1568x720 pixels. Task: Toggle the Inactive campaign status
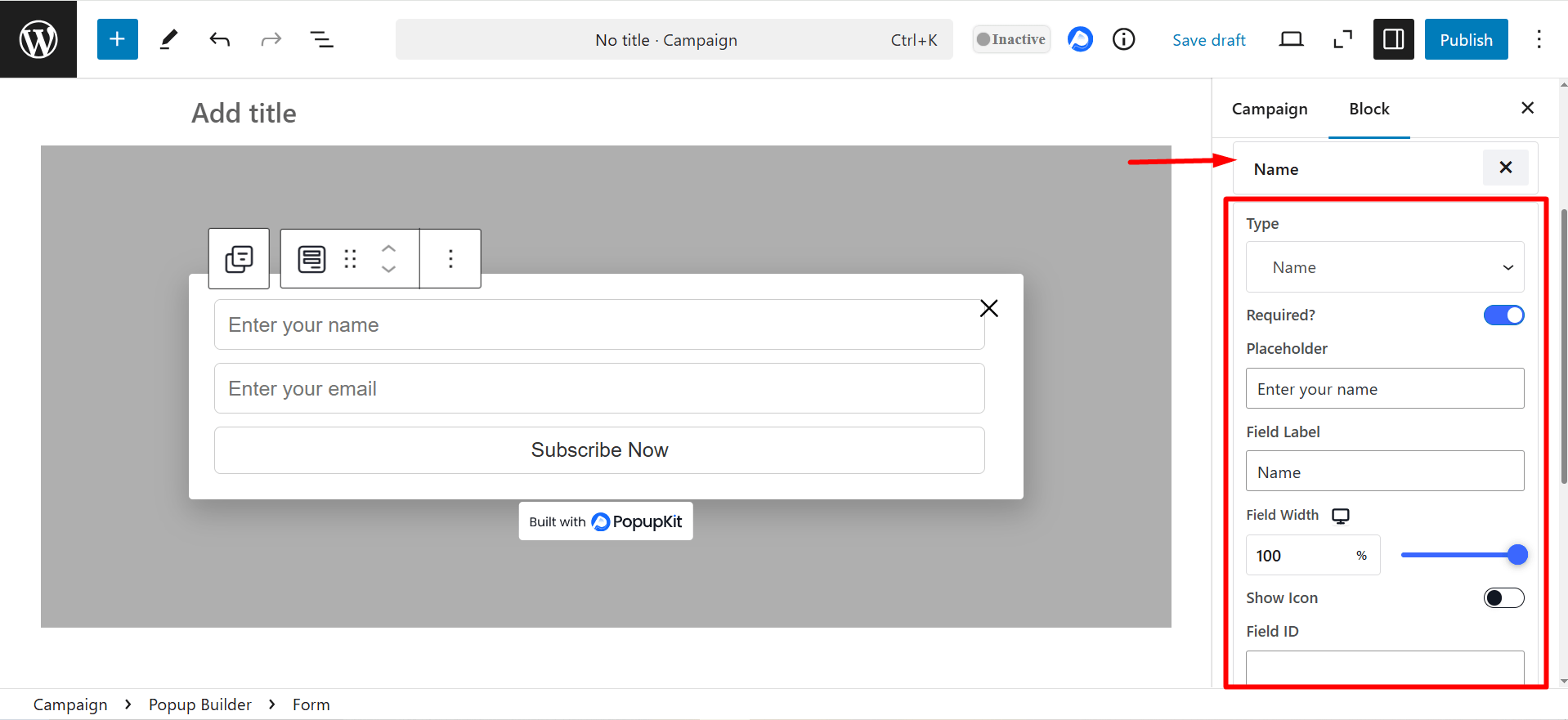click(x=1011, y=39)
